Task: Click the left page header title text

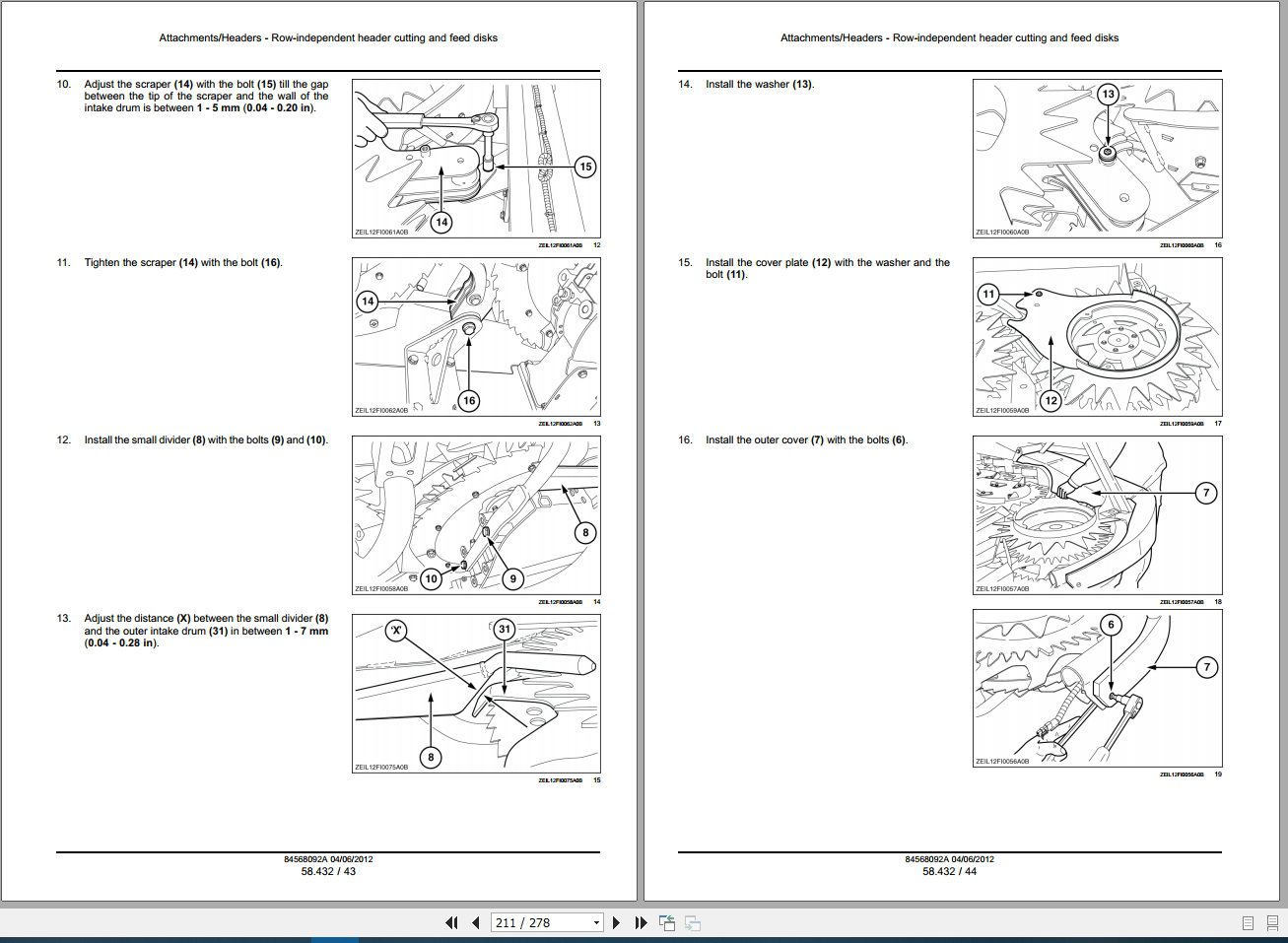Action: (x=328, y=38)
